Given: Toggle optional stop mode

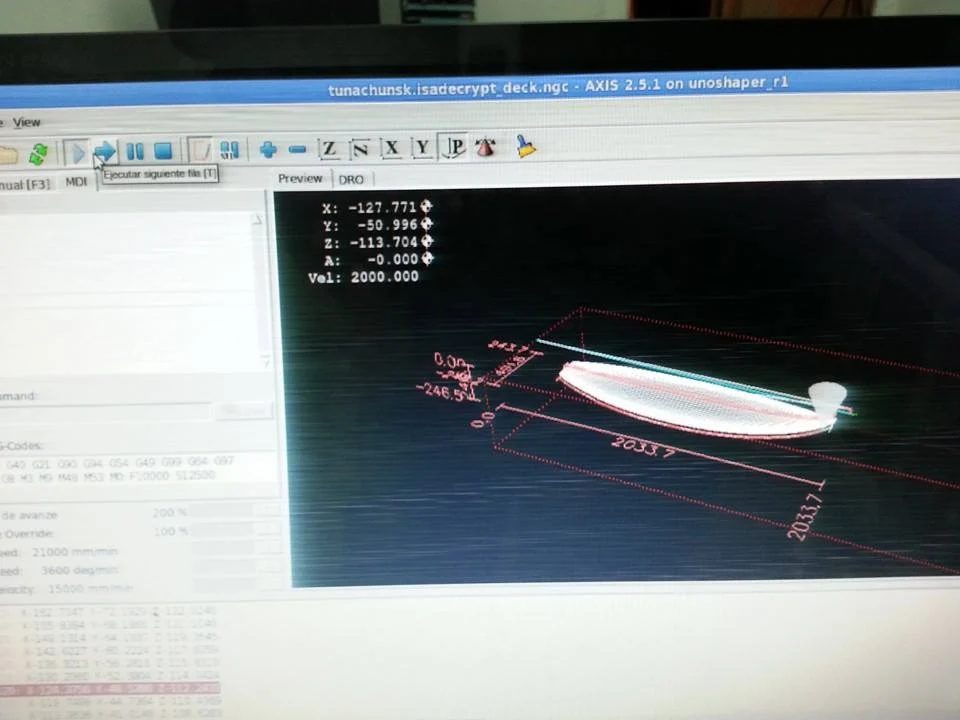Looking at the screenshot, I should tap(228, 150).
